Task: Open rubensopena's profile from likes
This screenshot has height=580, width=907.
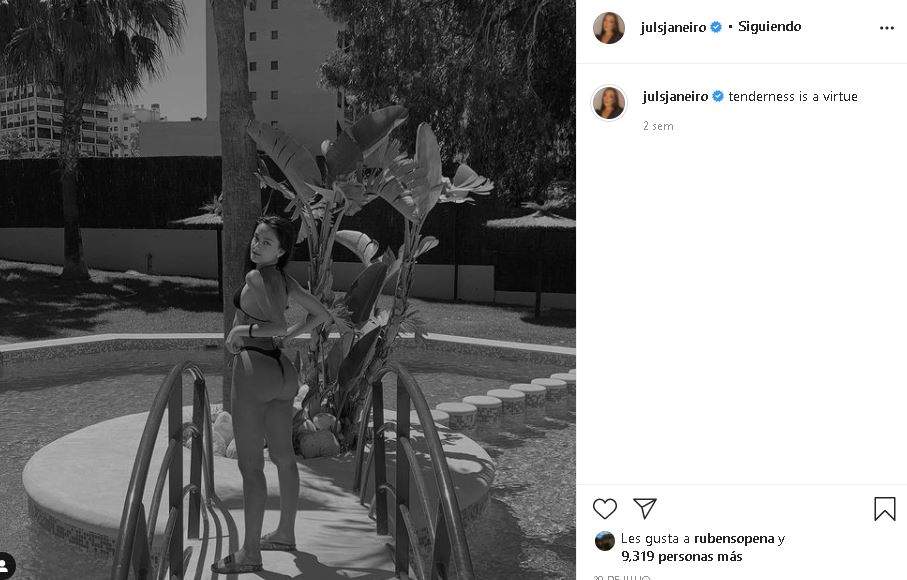Action: tap(734, 538)
